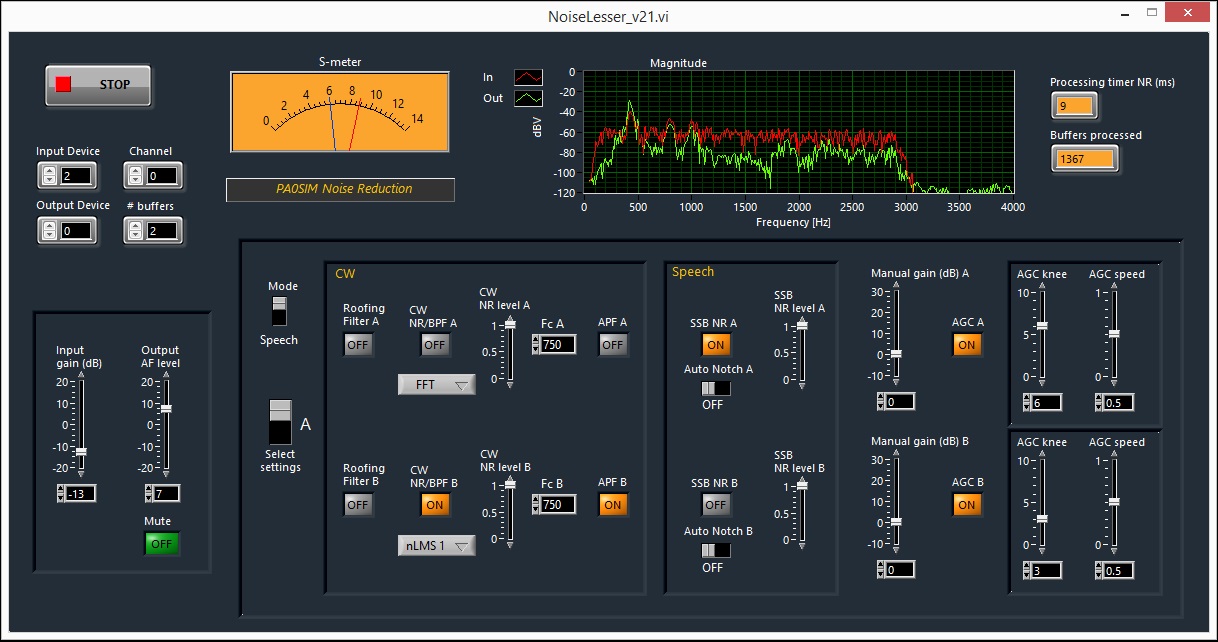Viewport: 1218px width, 642px height.
Task: Click the SSB NR level B slider handle
Action: point(801,487)
